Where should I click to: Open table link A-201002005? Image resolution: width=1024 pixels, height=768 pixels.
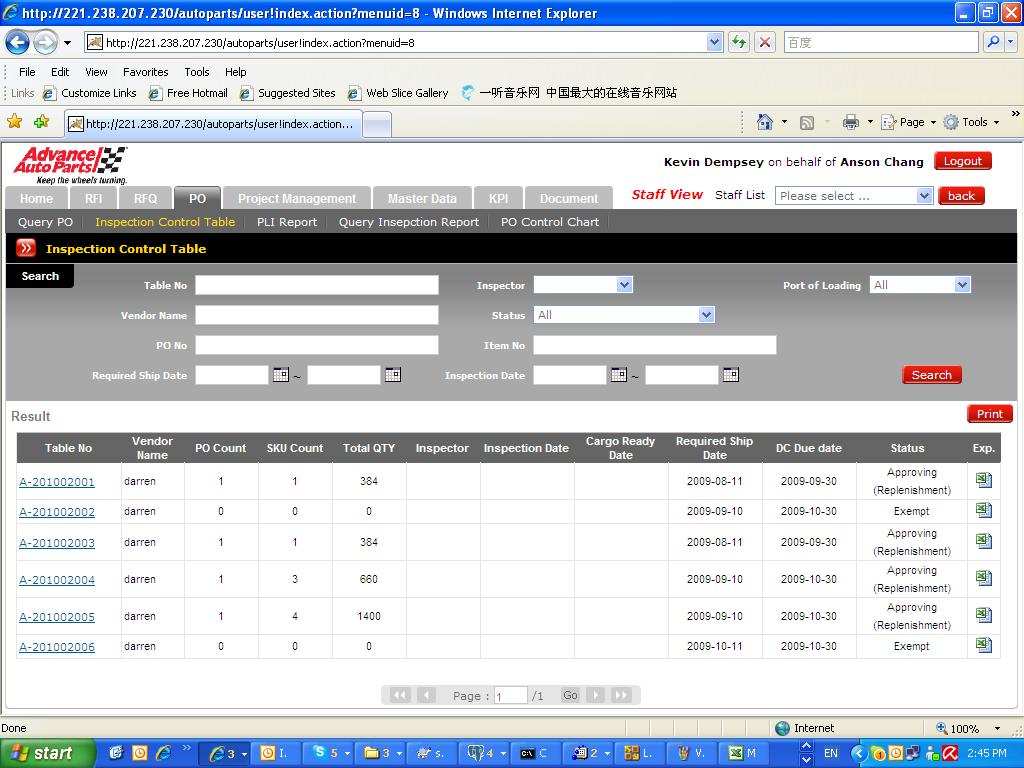[57, 617]
